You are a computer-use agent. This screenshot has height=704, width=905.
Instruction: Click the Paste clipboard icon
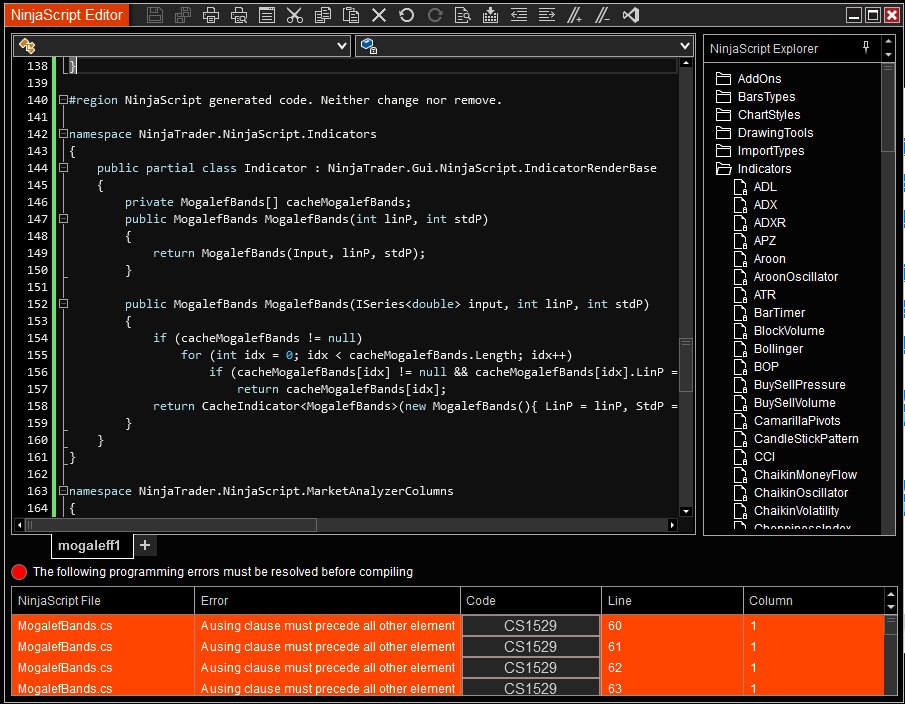coord(350,15)
